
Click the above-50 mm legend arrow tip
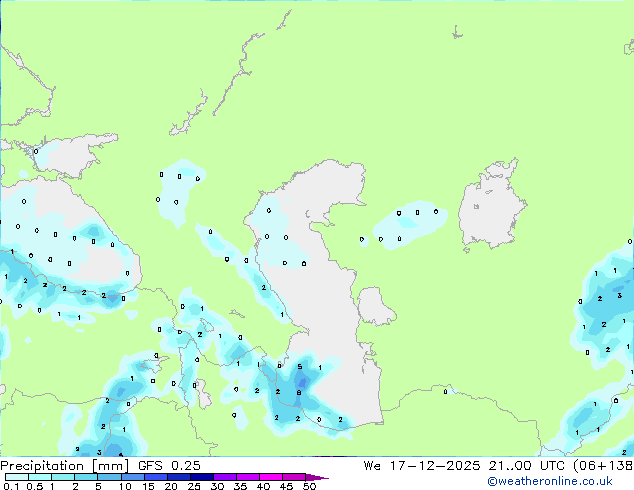(x=317, y=478)
